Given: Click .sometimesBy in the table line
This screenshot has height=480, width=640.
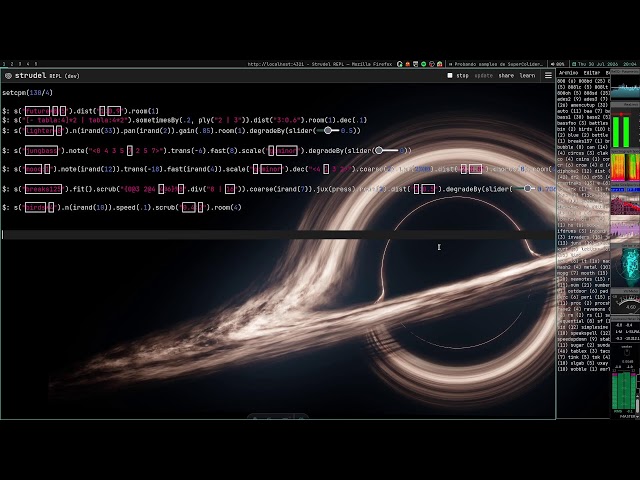Looking at the screenshot, I should coord(156,120).
